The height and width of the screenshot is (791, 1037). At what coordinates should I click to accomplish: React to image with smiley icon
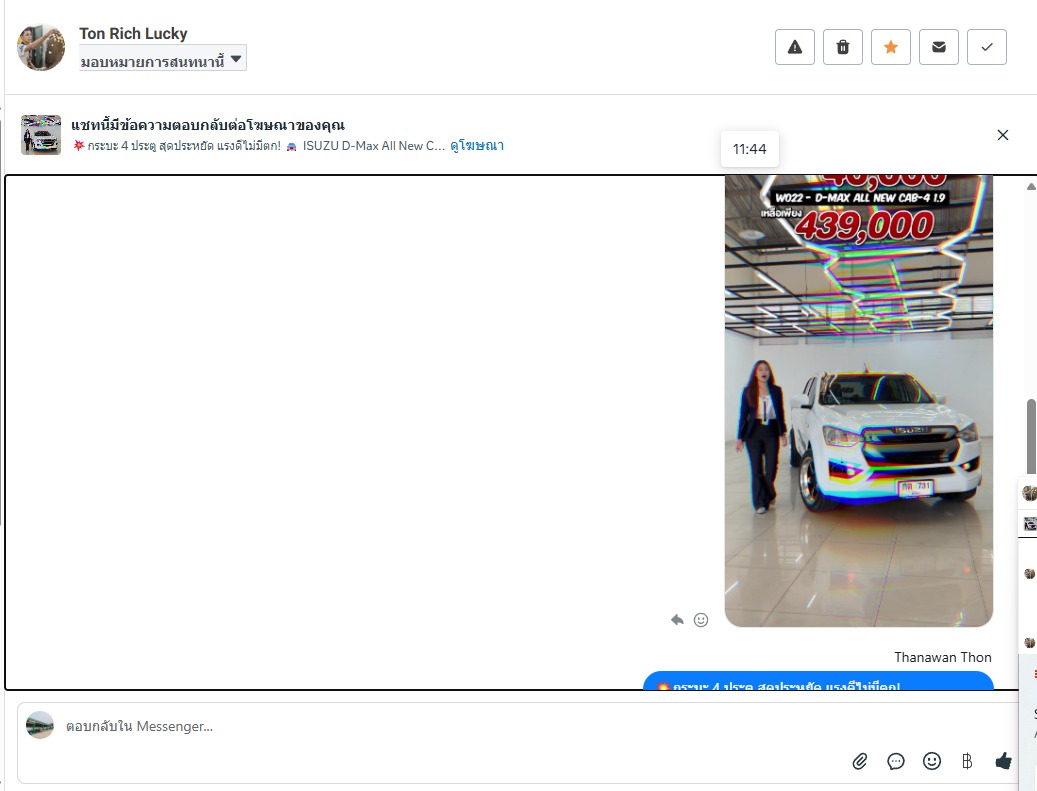[x=701, y=620]
